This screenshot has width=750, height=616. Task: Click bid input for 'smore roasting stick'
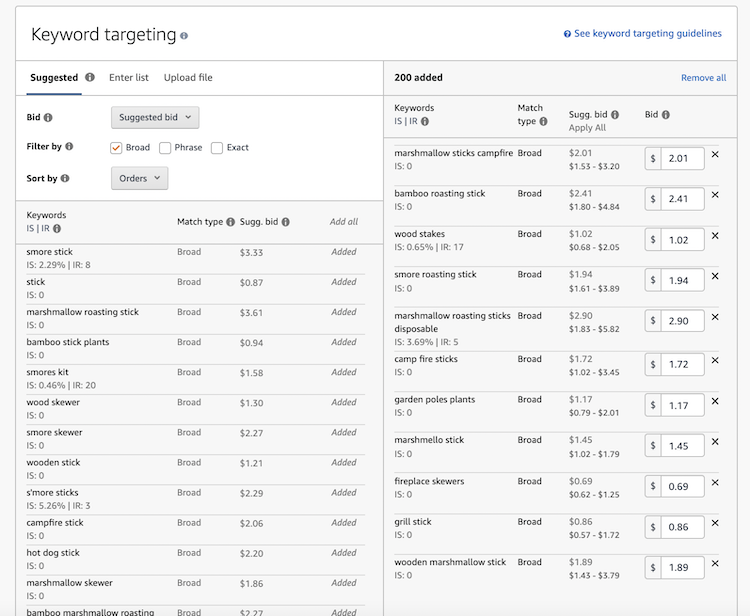pyautogui.click(x=682, y=281)
